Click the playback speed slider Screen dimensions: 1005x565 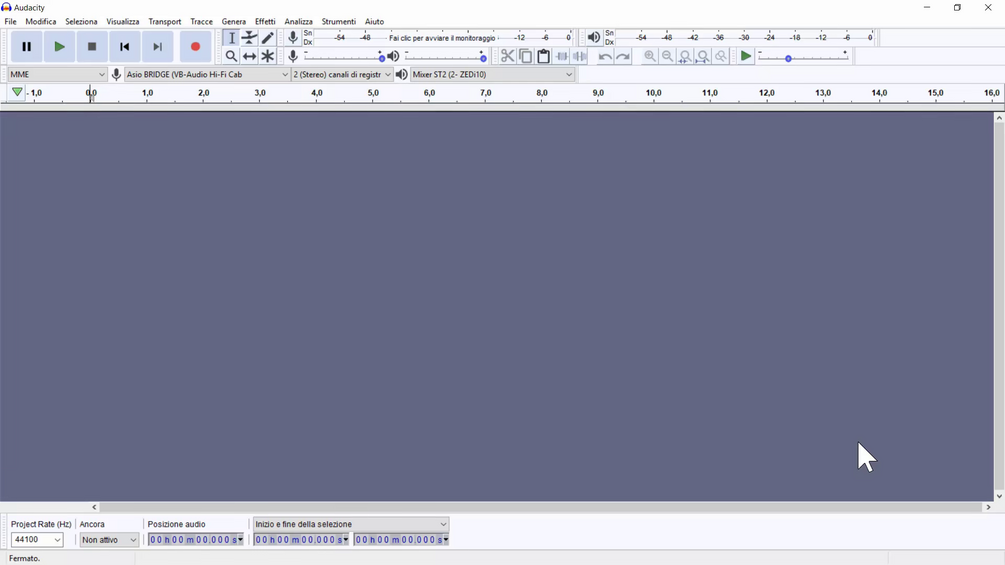point(803,58)
